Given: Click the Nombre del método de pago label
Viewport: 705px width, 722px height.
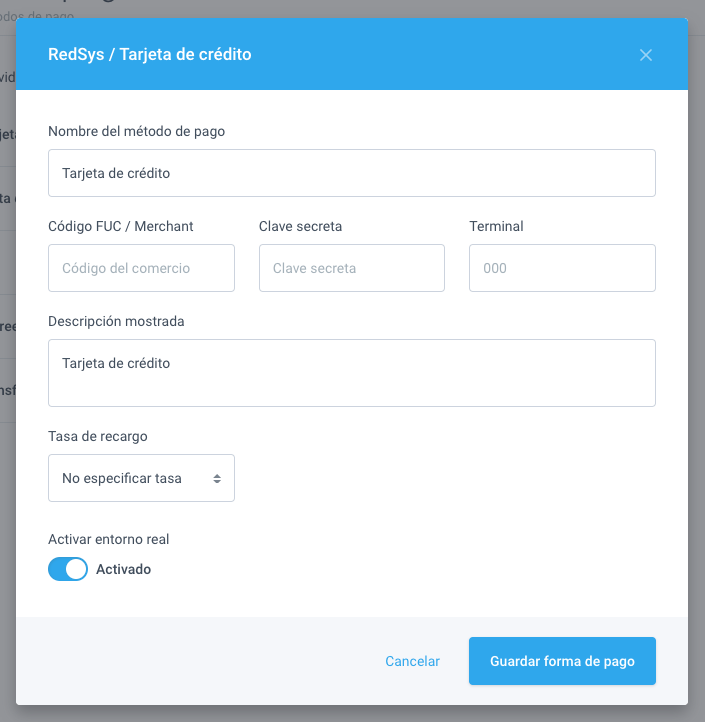Looking at the screenshot, I should click(x=136, y=132).
